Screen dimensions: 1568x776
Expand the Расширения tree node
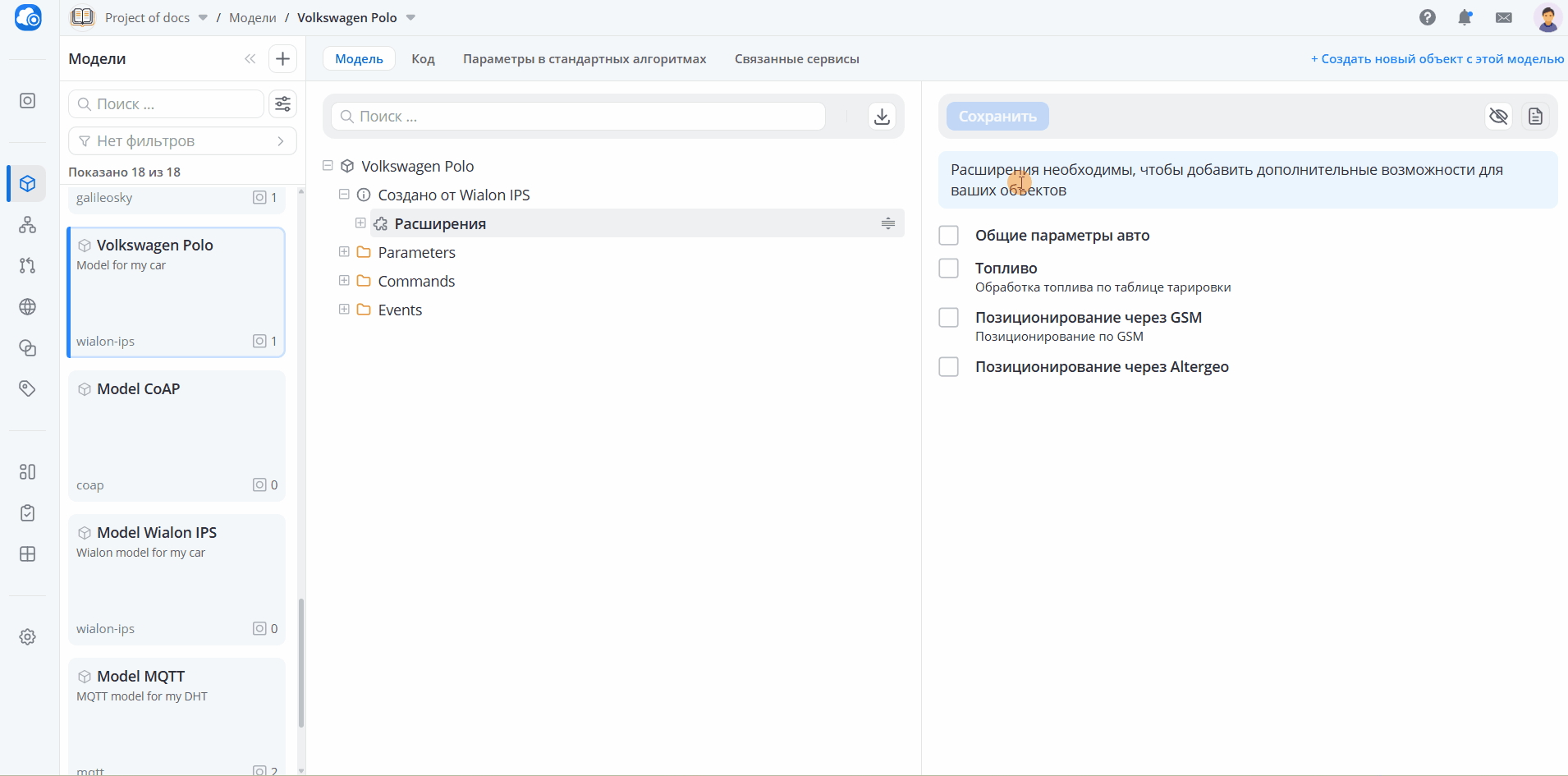(x=360, y=223)
